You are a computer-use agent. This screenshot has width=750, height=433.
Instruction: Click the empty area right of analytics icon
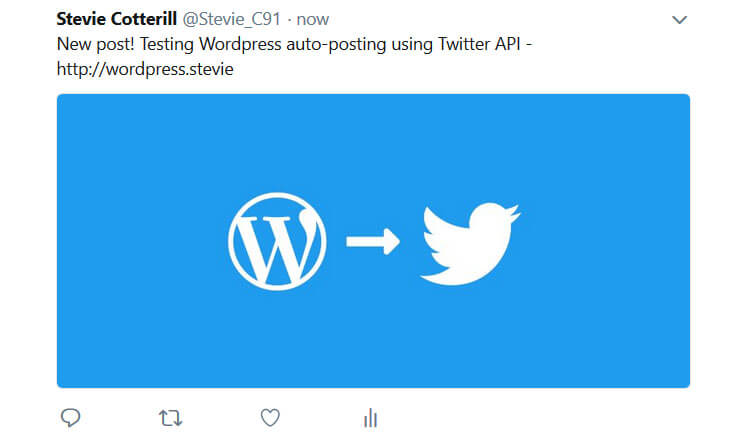pyautogui.click(x=526, y=418)
